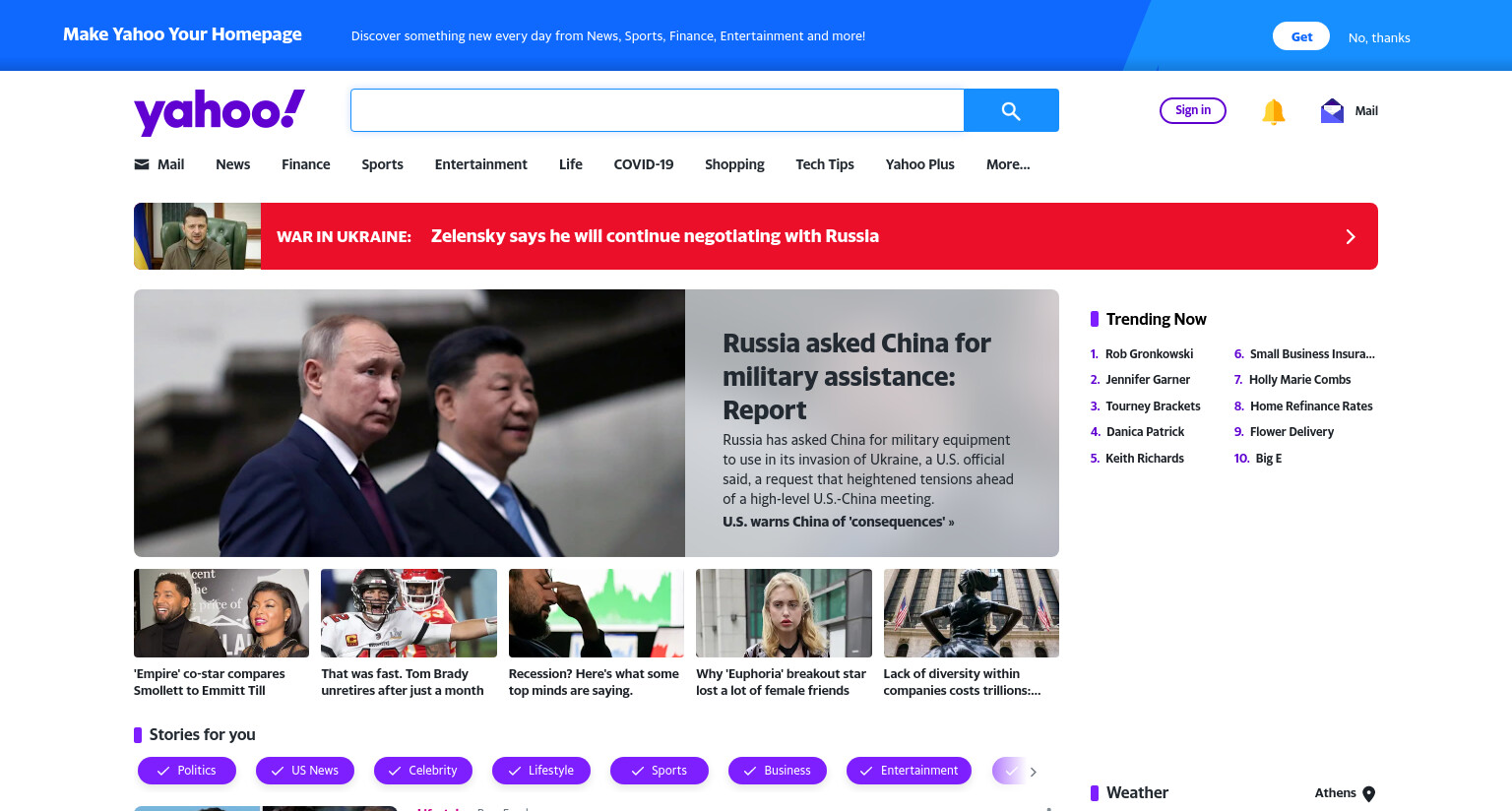This screenshot has height=811, width=1512.
Task: Open the 'Euphoria' breakout star thumbnail
Action: coord(784,613)
